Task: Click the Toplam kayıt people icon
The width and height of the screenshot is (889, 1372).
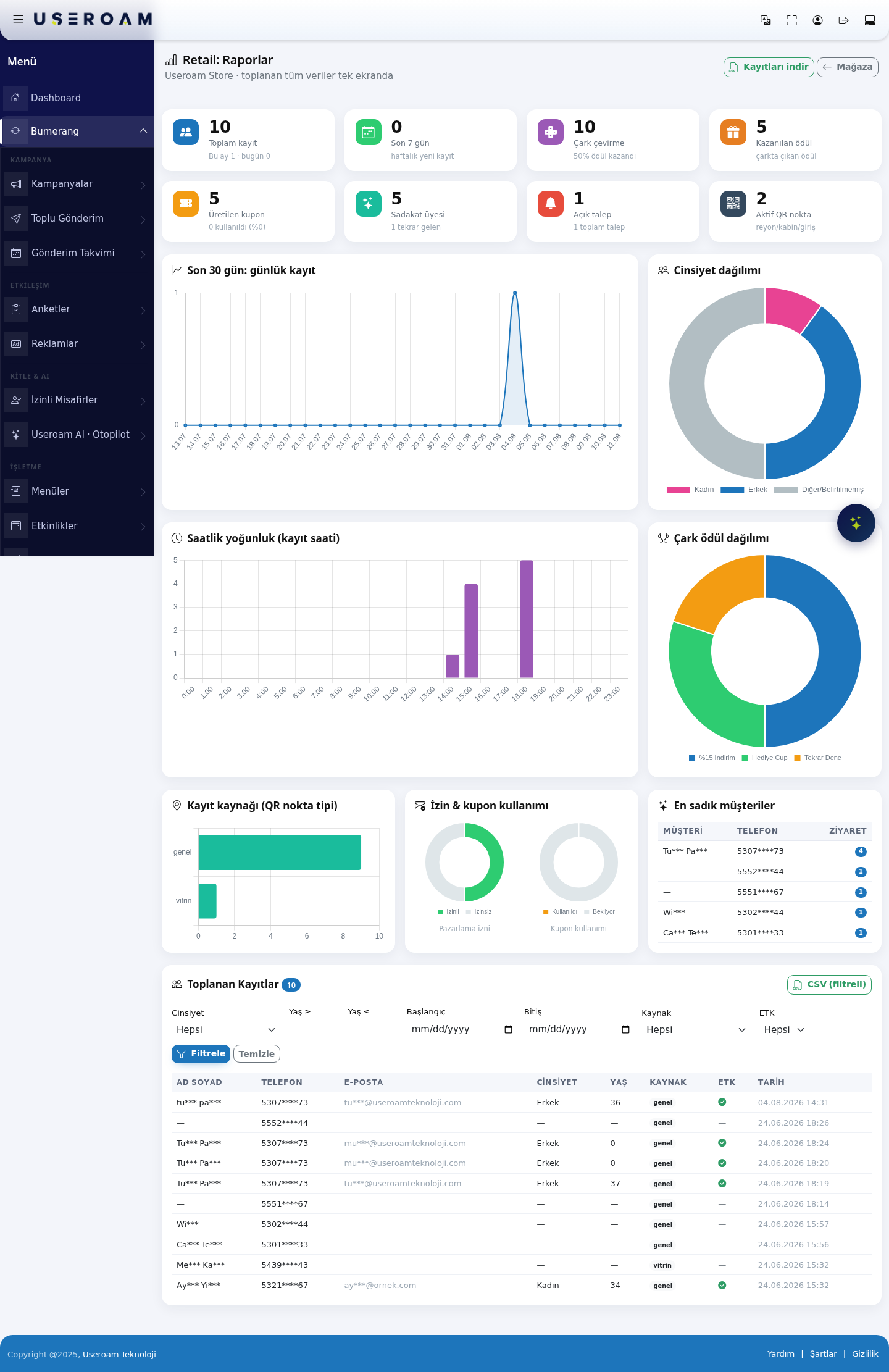Action: click(185, 132)
